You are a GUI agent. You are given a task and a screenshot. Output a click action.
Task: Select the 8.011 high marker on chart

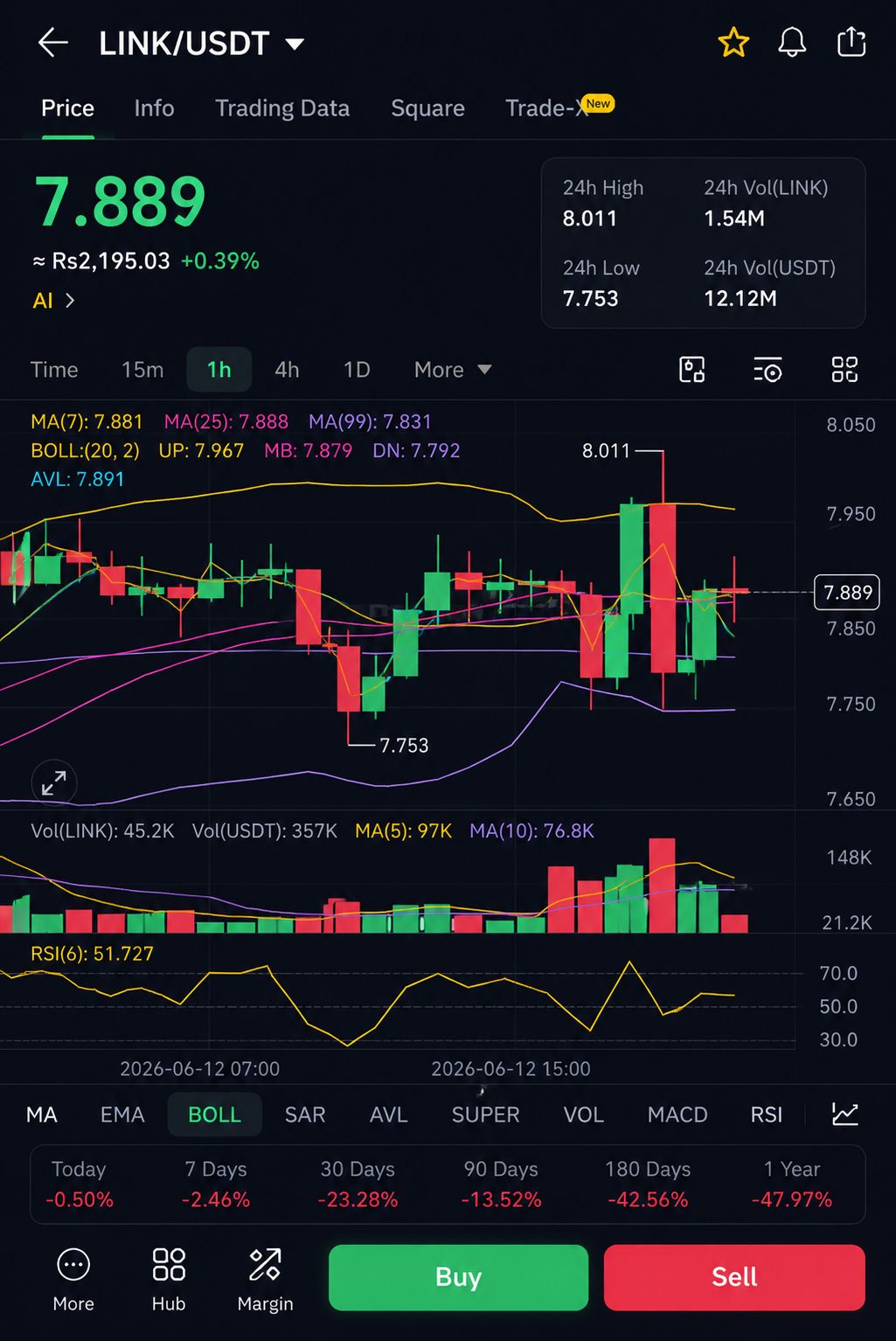606,451
